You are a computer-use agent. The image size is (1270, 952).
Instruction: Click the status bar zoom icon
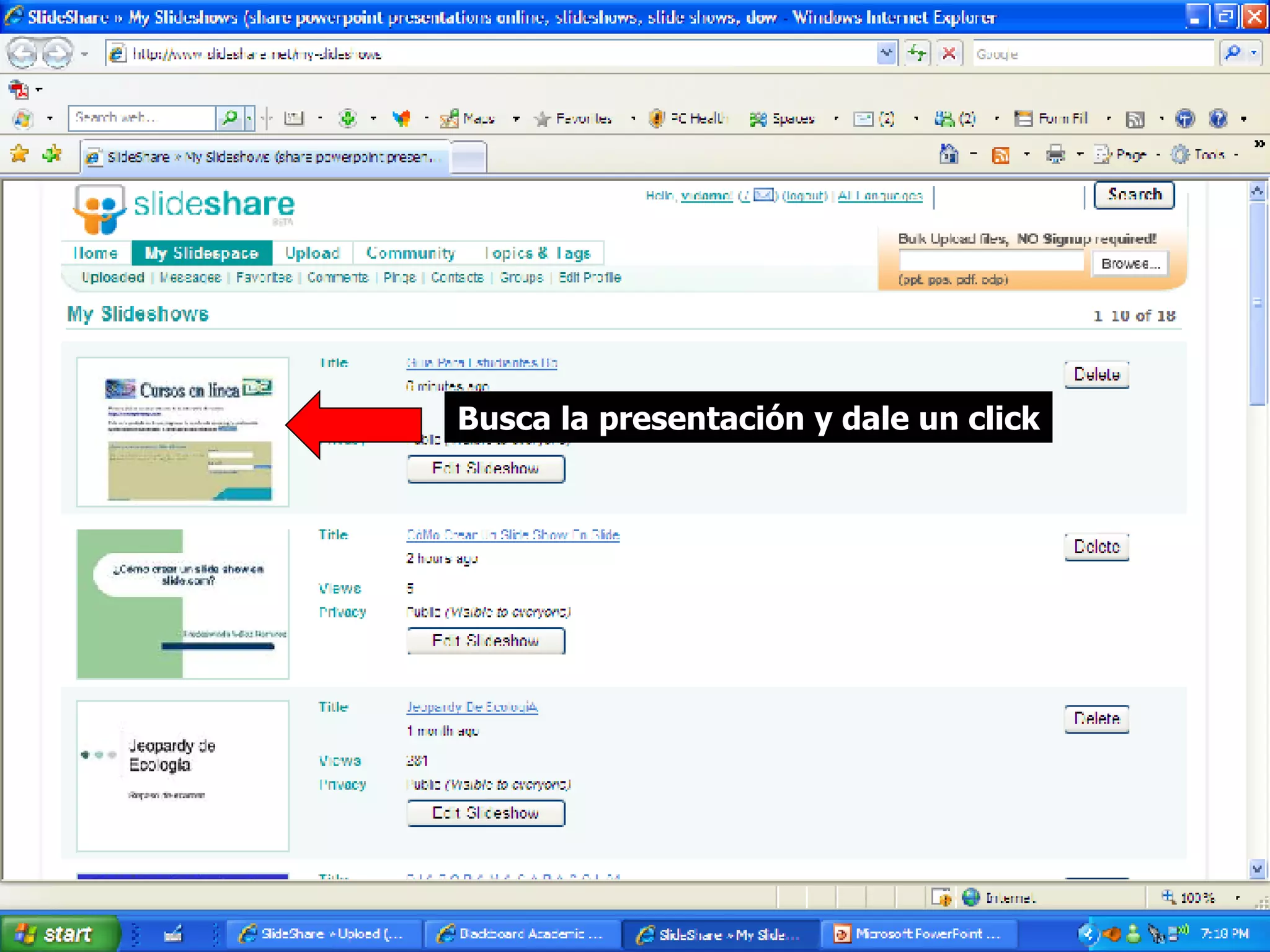(x=1168, y=896)
